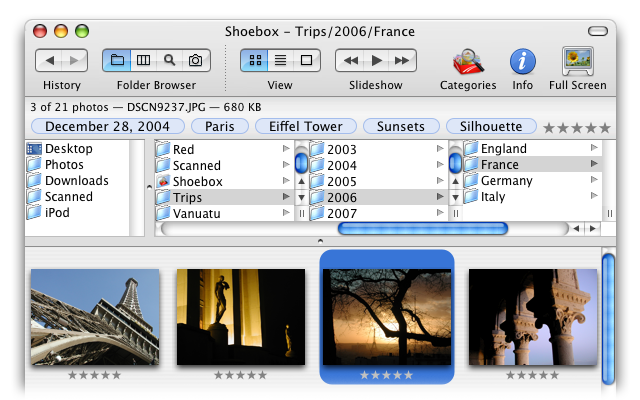Select the Eiffel Tower structure thumbnail

95,317
